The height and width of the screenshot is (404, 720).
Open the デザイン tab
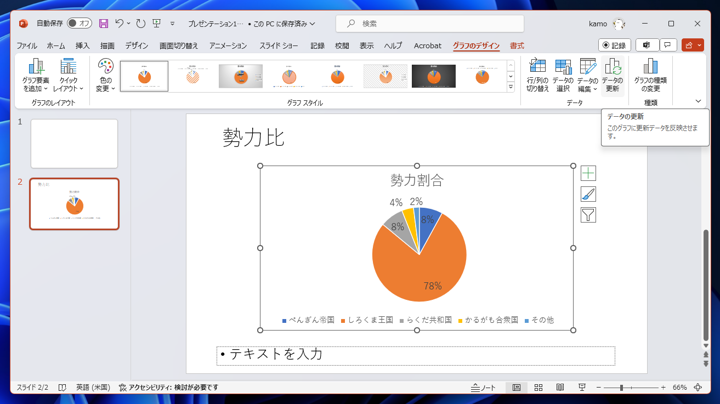click(137, 45)
